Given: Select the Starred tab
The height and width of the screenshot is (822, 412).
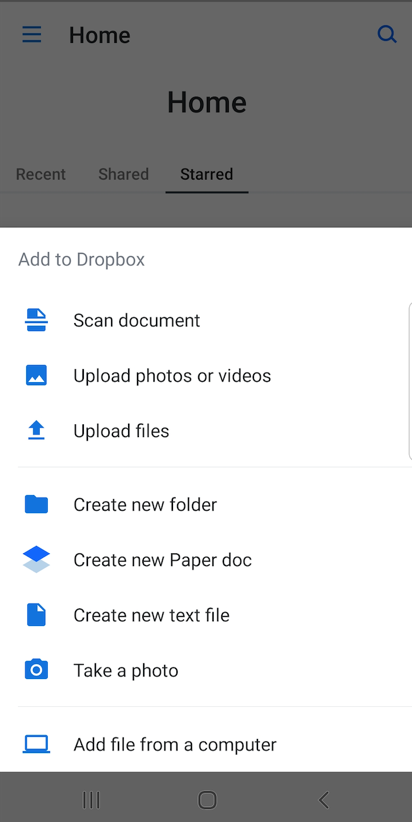Looking at the screenshot, I should point(207,174).
